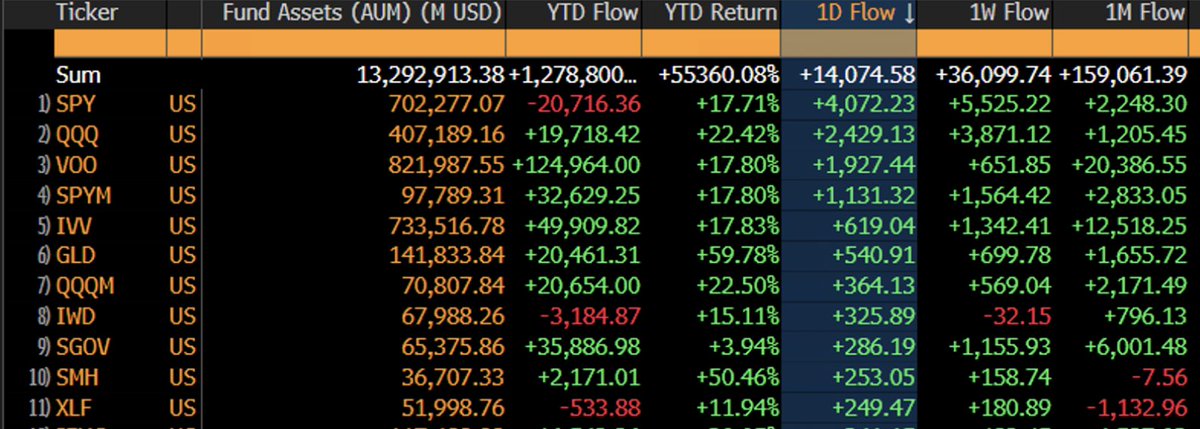Image resolution: width=1200 pixels, height=429 pixels.
Task: Click the filter field under 1M Flow
Action: [x=1125, y=44]
